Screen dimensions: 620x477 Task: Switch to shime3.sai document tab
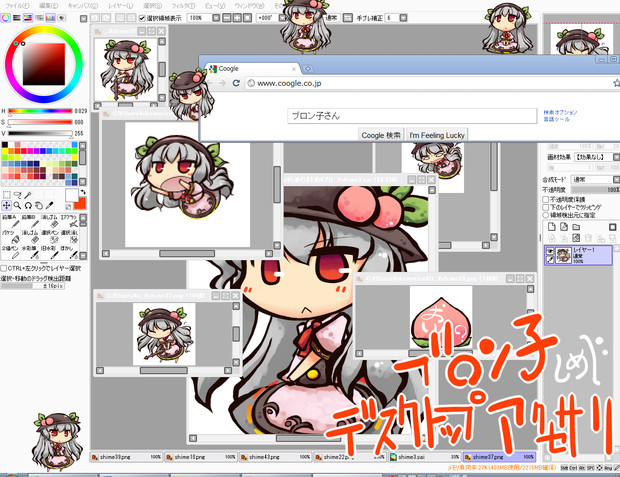(425, 457)
